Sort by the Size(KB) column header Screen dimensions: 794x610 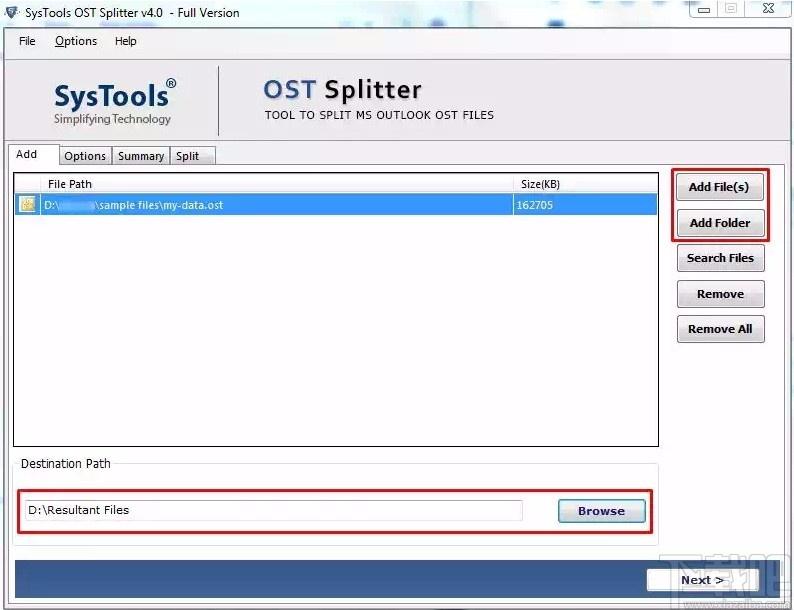(585, 184)
